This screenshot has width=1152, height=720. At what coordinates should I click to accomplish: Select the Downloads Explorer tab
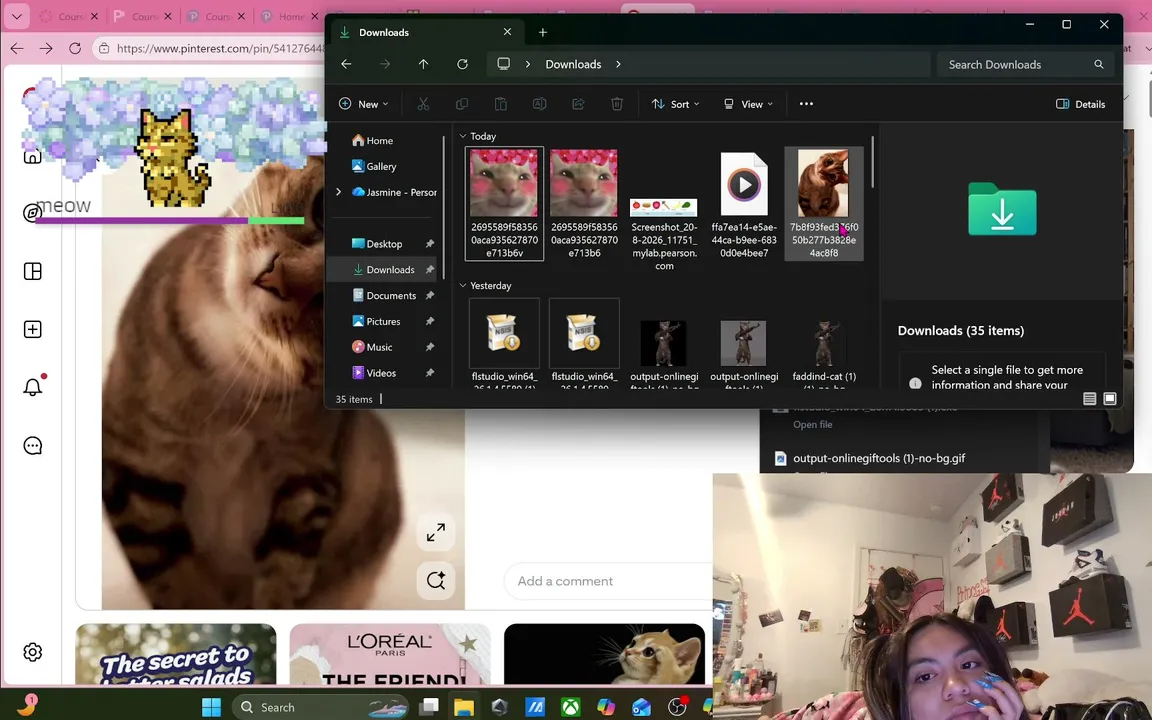tap(426, 32)
